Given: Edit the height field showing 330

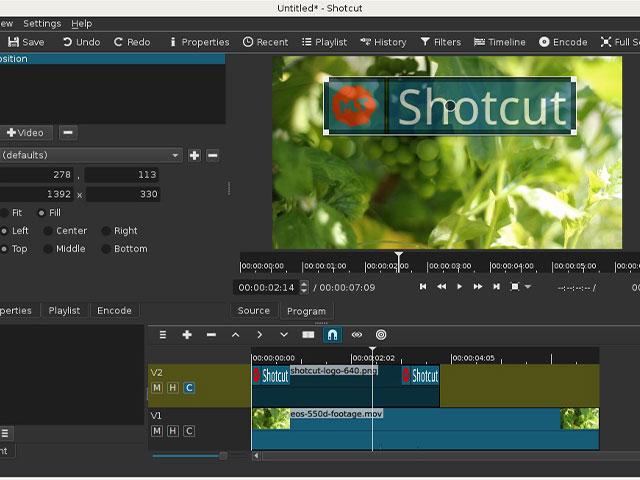Looking at the screenshot, I should [x=123, y=194].
